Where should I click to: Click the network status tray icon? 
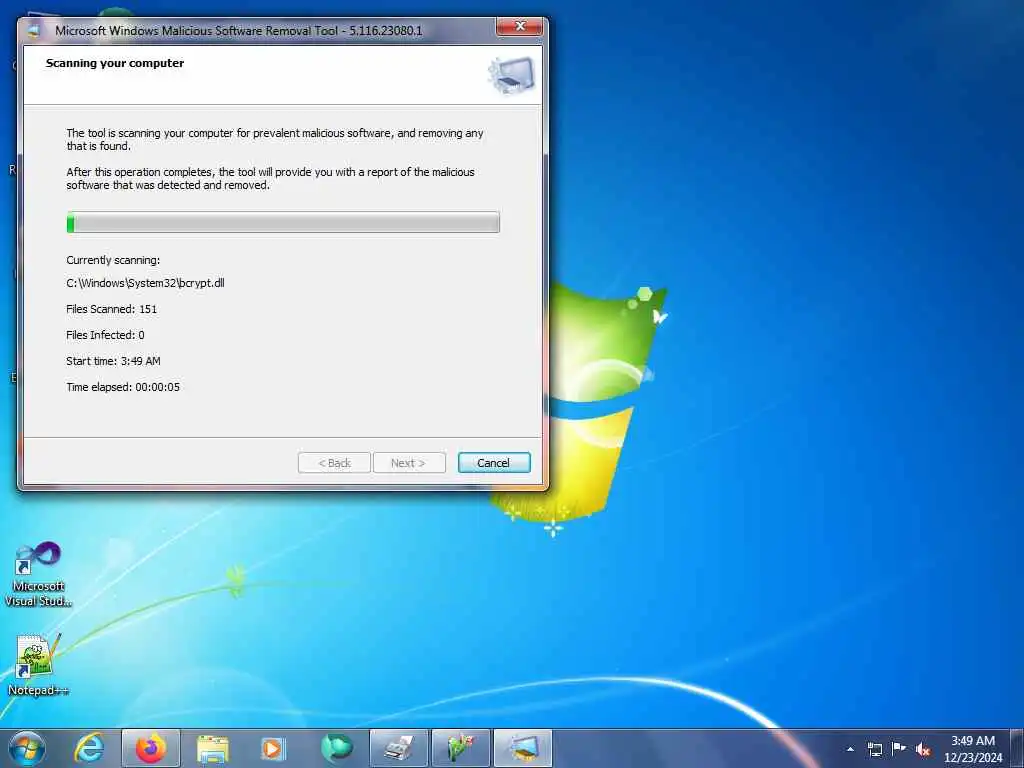pyautogui.click(x=874, y=749)
